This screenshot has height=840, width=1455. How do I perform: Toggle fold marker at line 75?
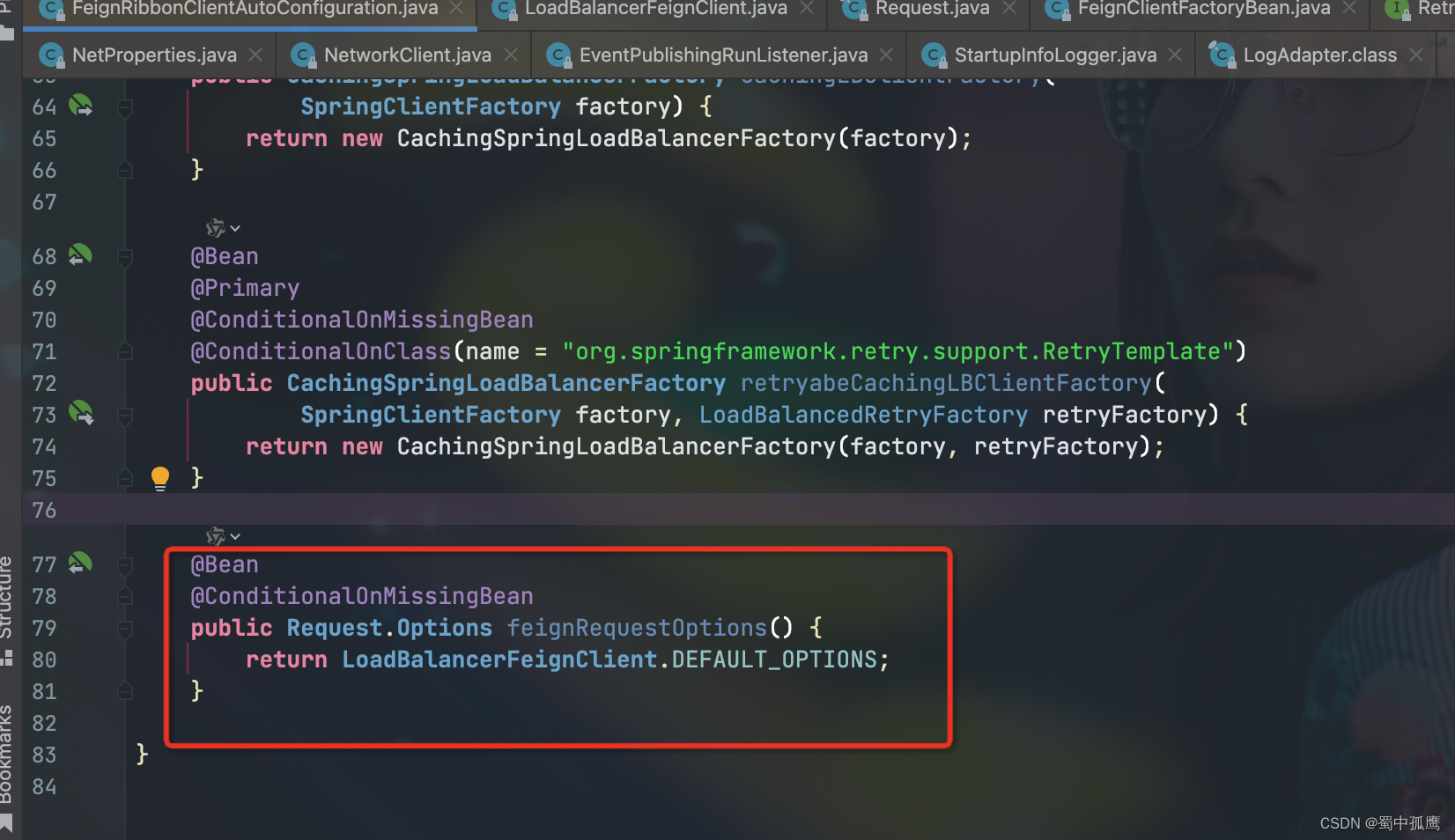[125, 478]
